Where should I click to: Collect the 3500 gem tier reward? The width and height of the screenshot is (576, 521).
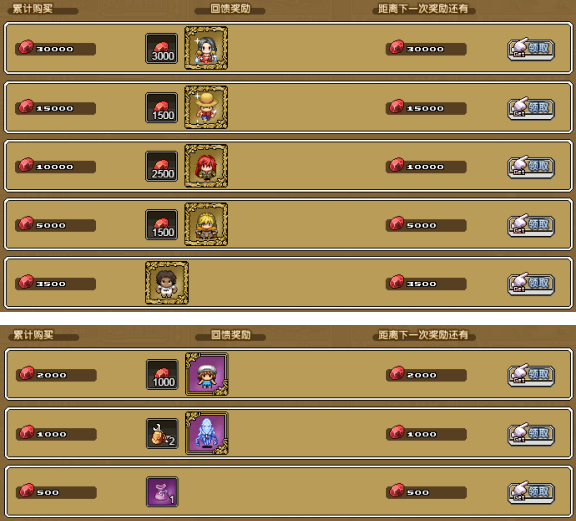point(531,284)
